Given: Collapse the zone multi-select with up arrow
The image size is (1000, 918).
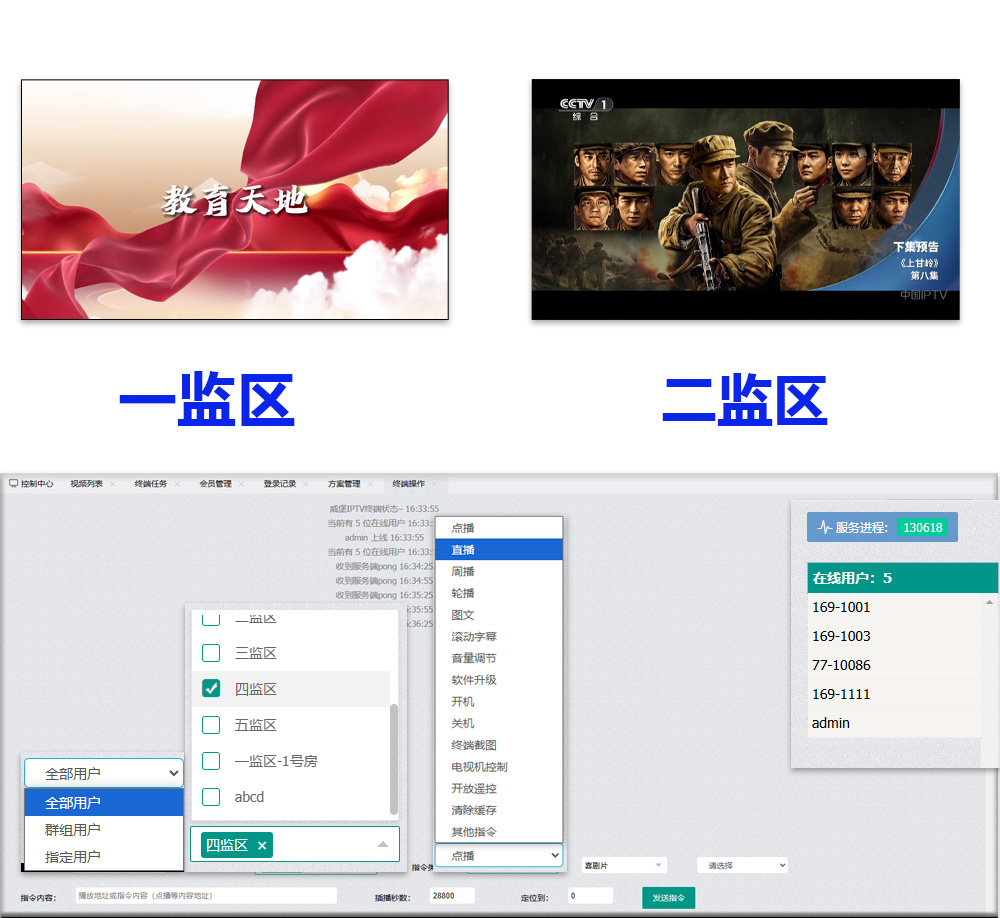Looking at the screenshot, I should 382,845.
